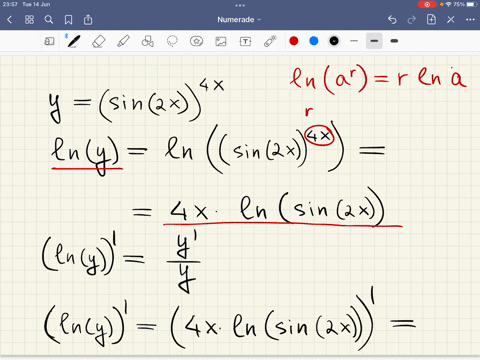Select the Text box tool

click(245, 41)
